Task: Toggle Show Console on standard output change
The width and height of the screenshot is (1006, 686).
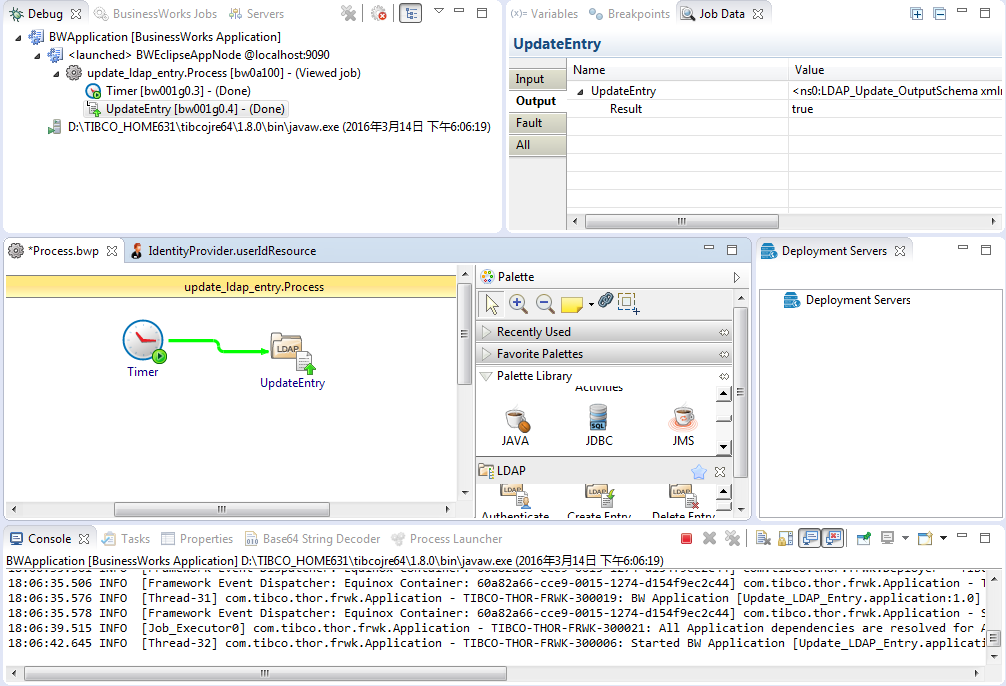Action: [810, 538]
